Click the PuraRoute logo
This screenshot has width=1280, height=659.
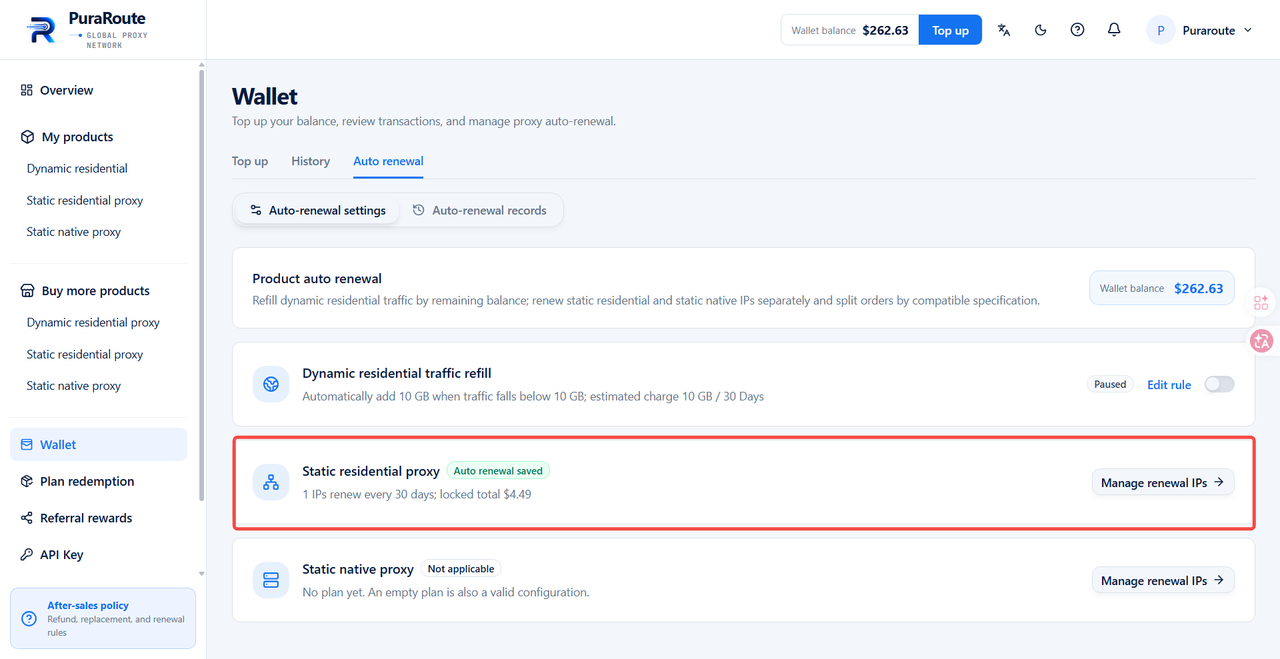85,30
